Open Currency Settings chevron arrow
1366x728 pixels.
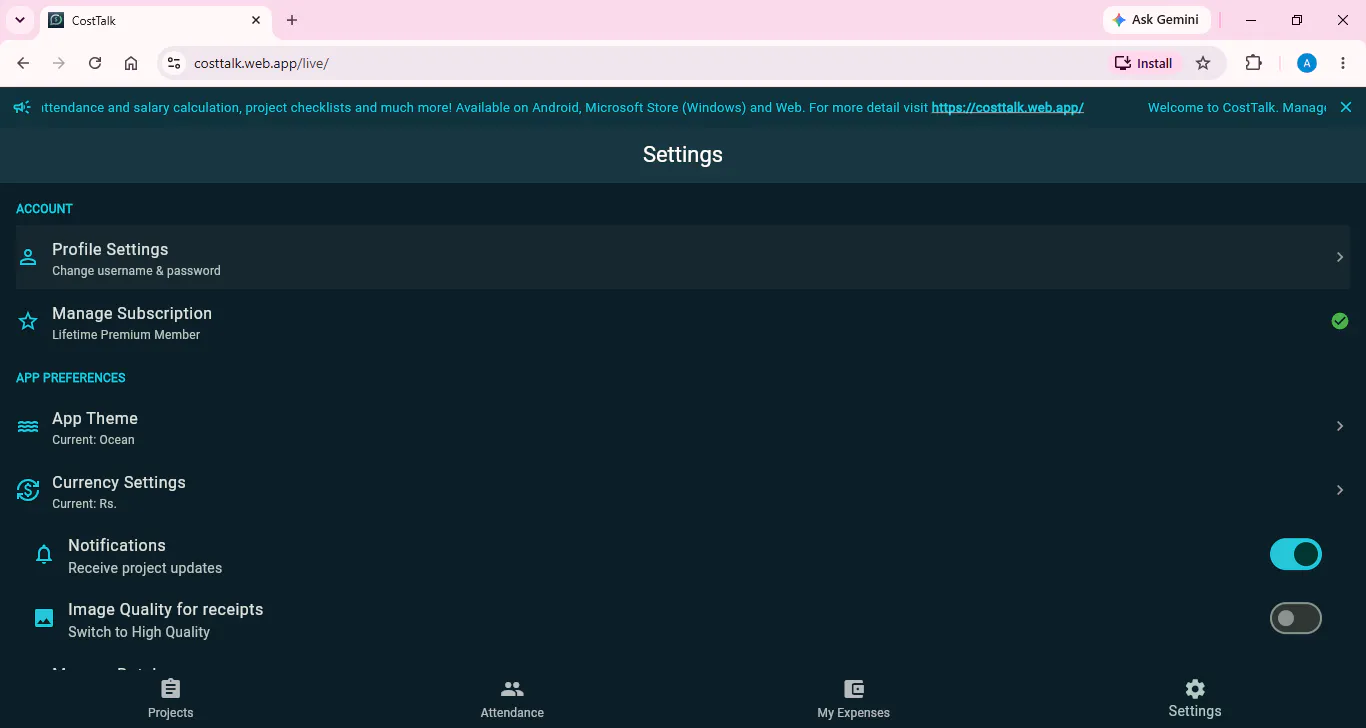(x=1340, y=490)
